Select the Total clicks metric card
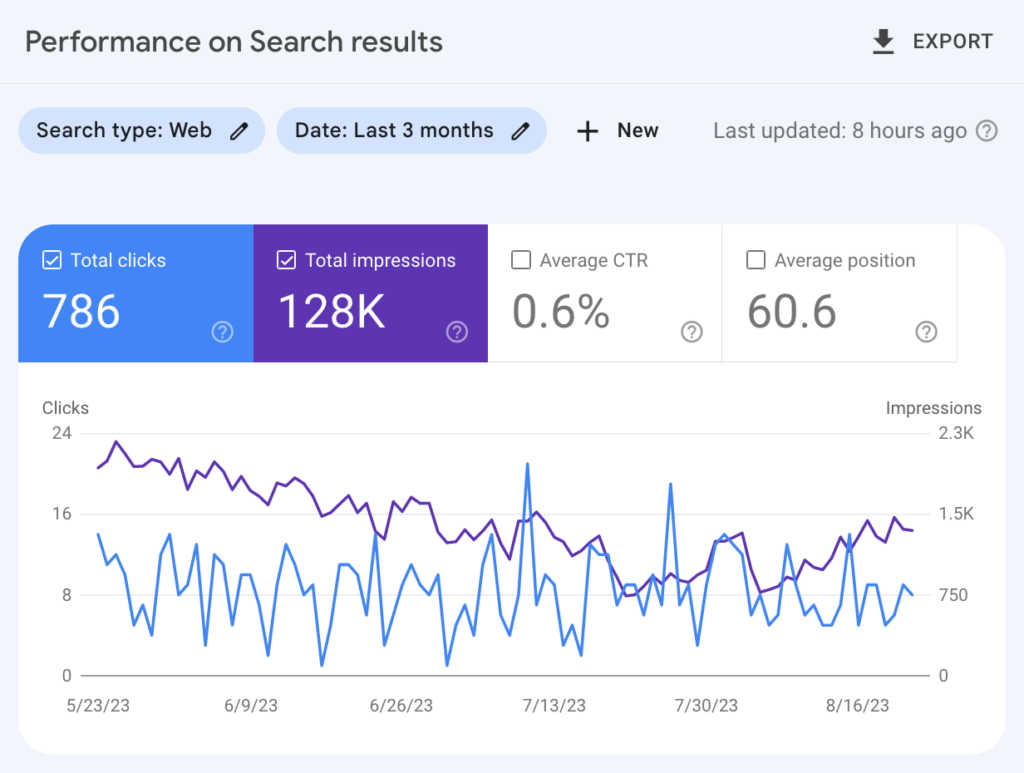This screenshot has height=773, width=1024. click(x=135, y=292)
